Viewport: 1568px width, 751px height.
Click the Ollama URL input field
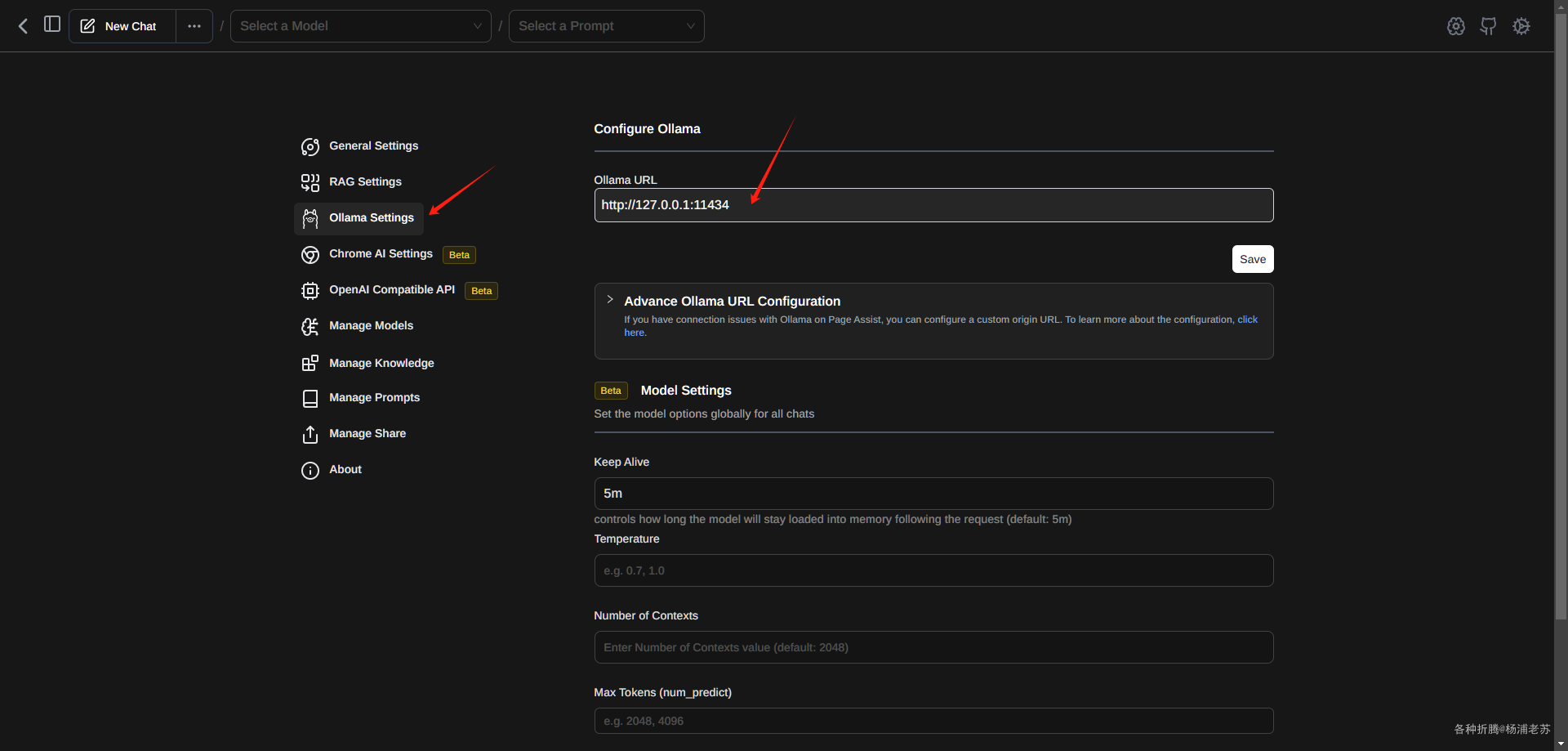click(x=933, y=205)
